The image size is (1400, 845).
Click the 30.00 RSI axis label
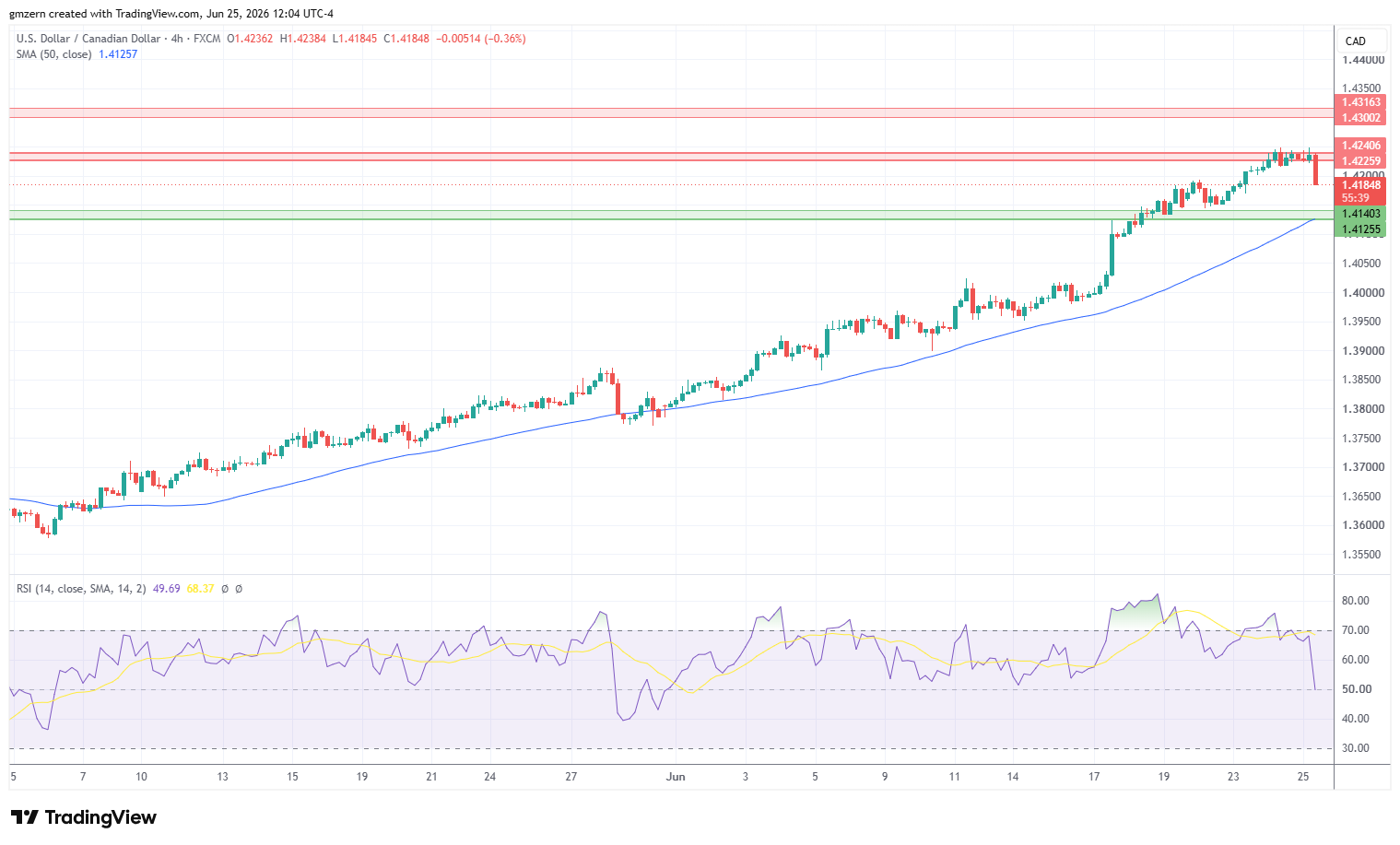[1356, 748]
